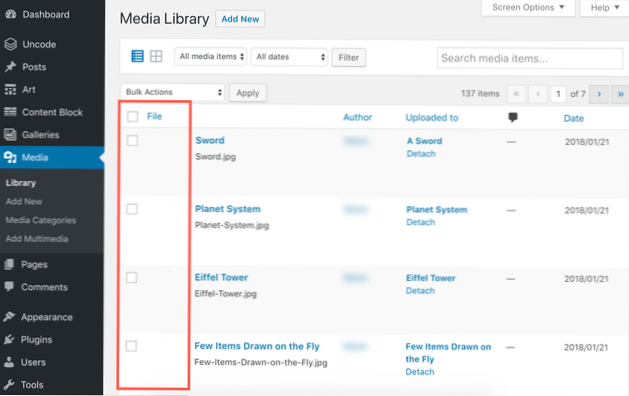629x396 pixels.
Task: Open the Bulk Actions dropdown
Action: point(172,92)
